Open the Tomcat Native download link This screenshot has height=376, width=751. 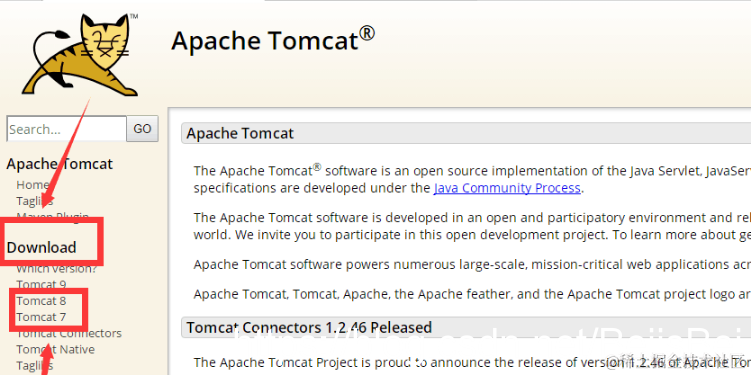56,350
